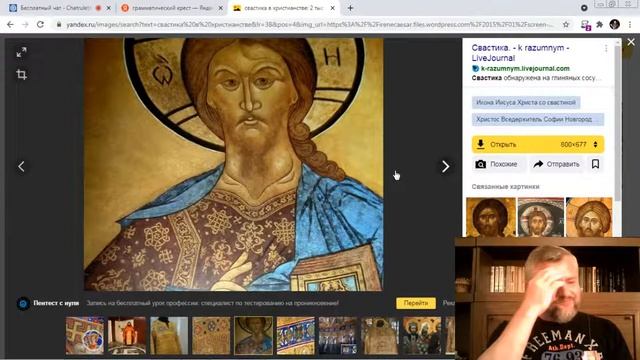Select the colorful ornament band thumbnail
The height and width of the screenshot is (360, 640).
[296, 335]
